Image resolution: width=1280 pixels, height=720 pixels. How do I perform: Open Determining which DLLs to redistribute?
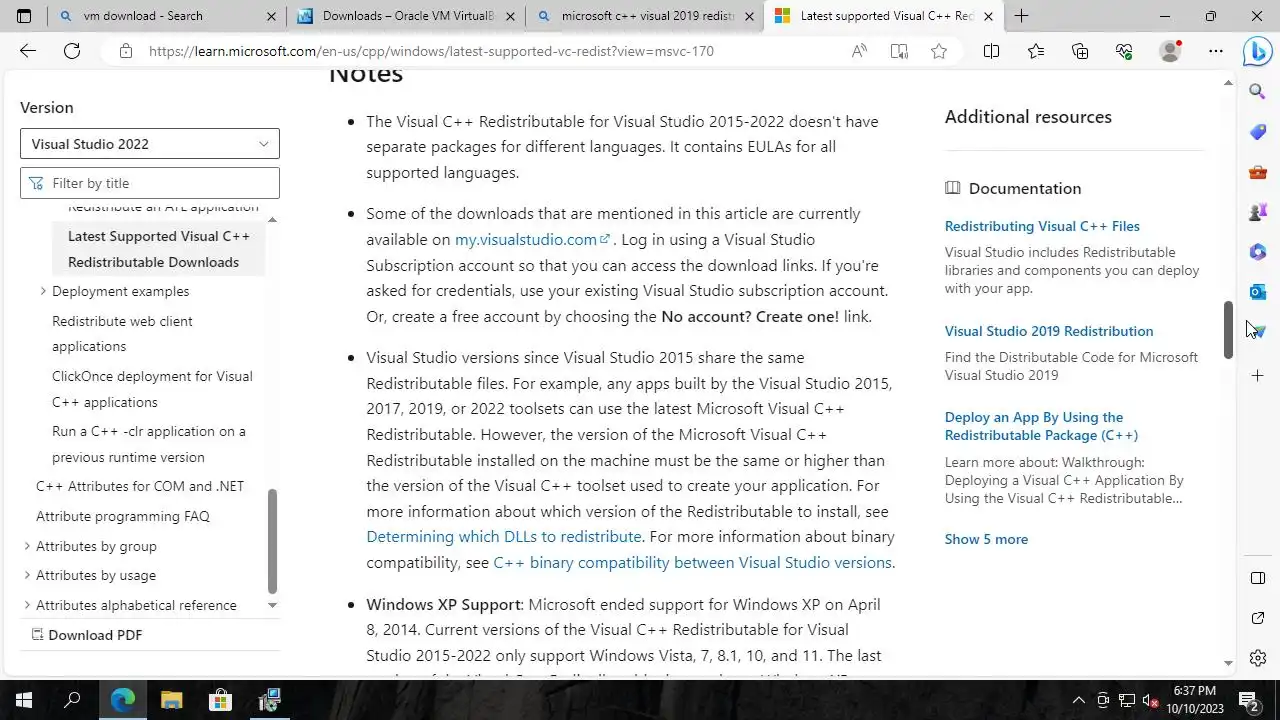point(504,537)
